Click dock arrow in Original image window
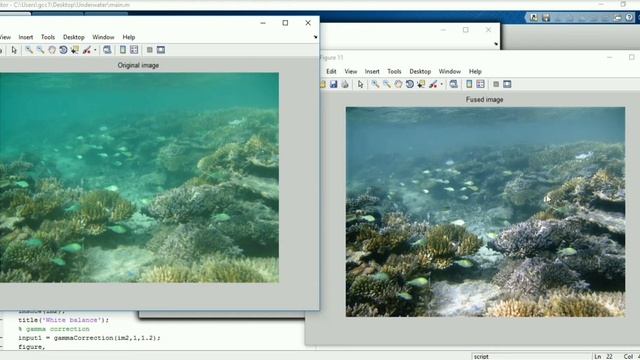Image resolution: width=640 pixels, height=360 pixels. tap(315, 37)
